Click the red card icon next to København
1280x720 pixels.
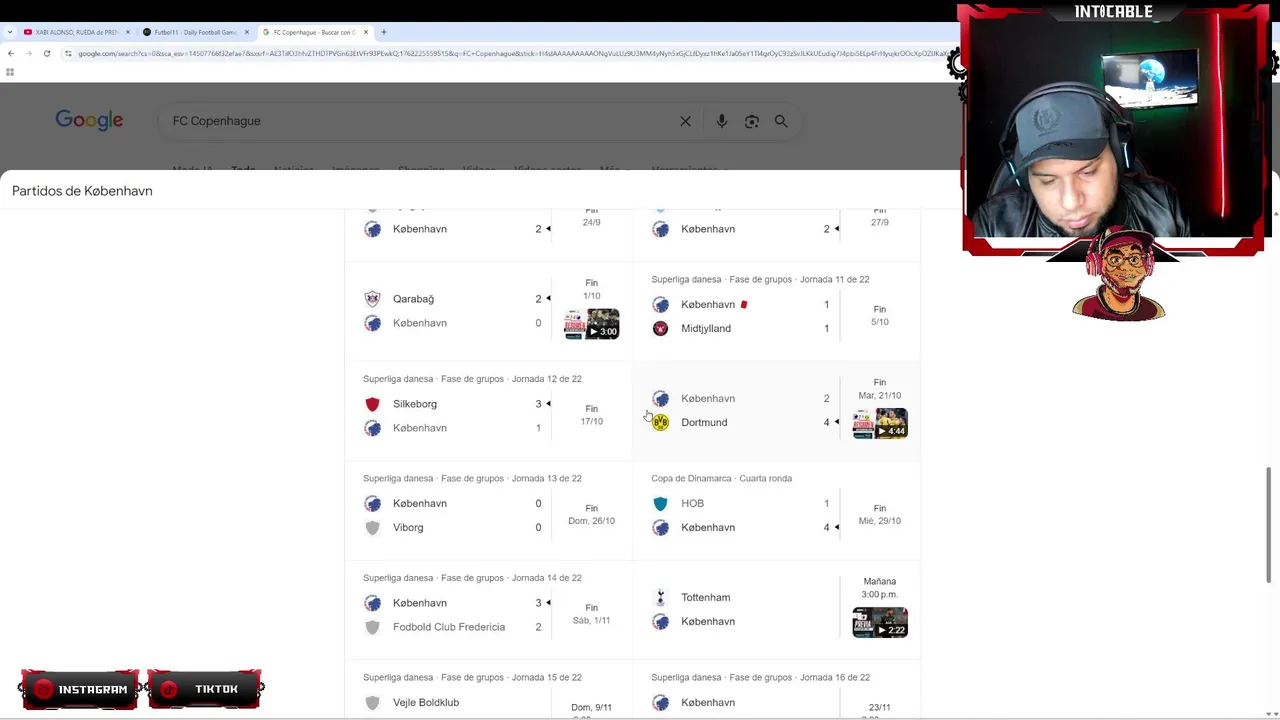coord(744,304)
